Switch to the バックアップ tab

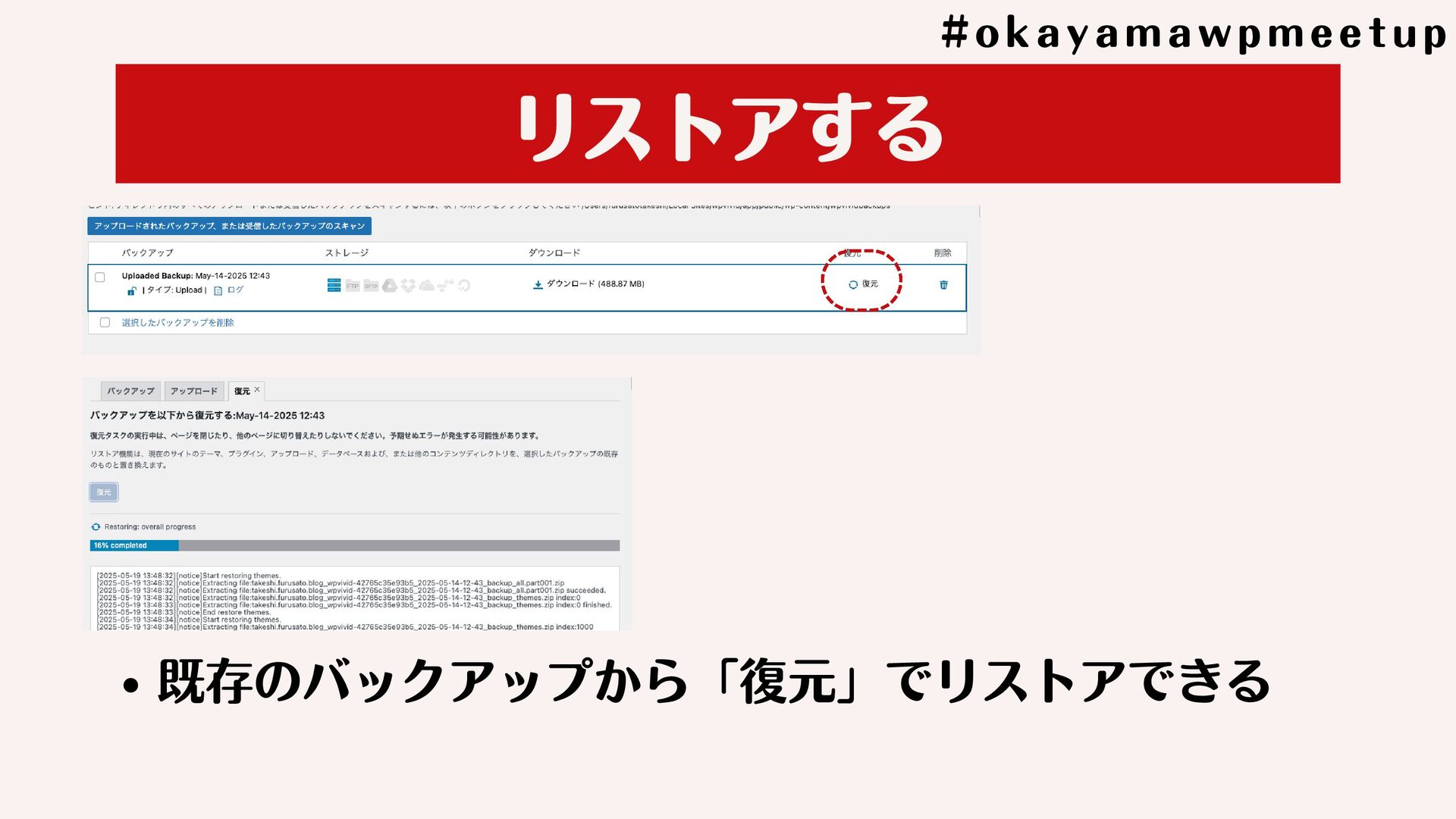130,391
